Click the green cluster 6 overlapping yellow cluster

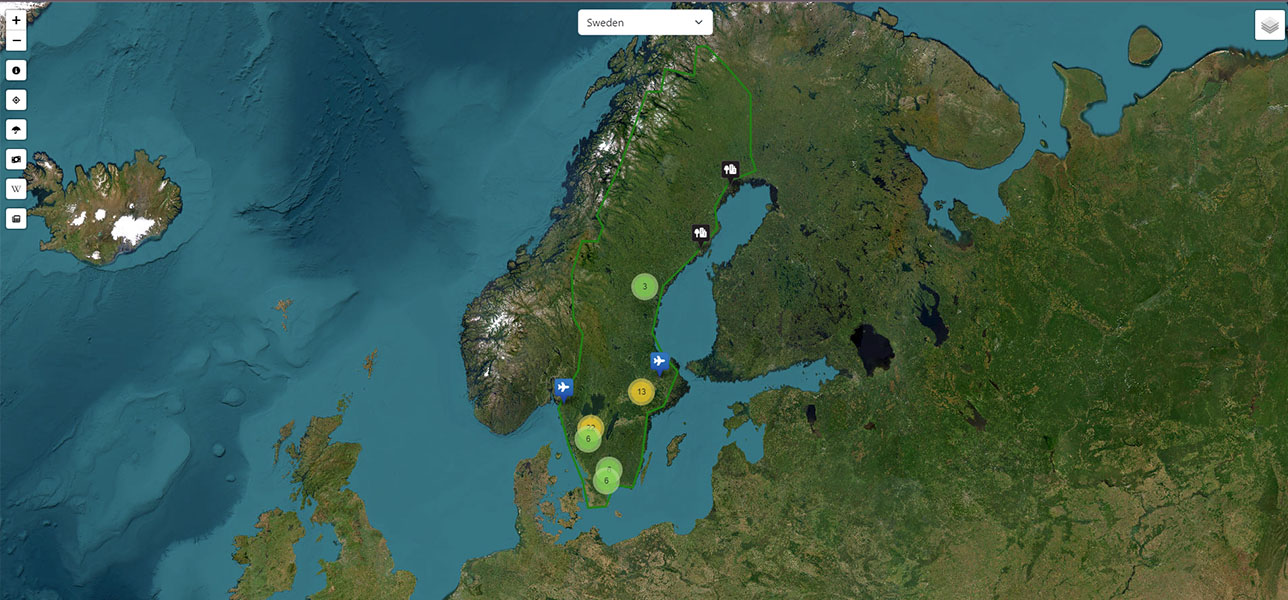588,440
